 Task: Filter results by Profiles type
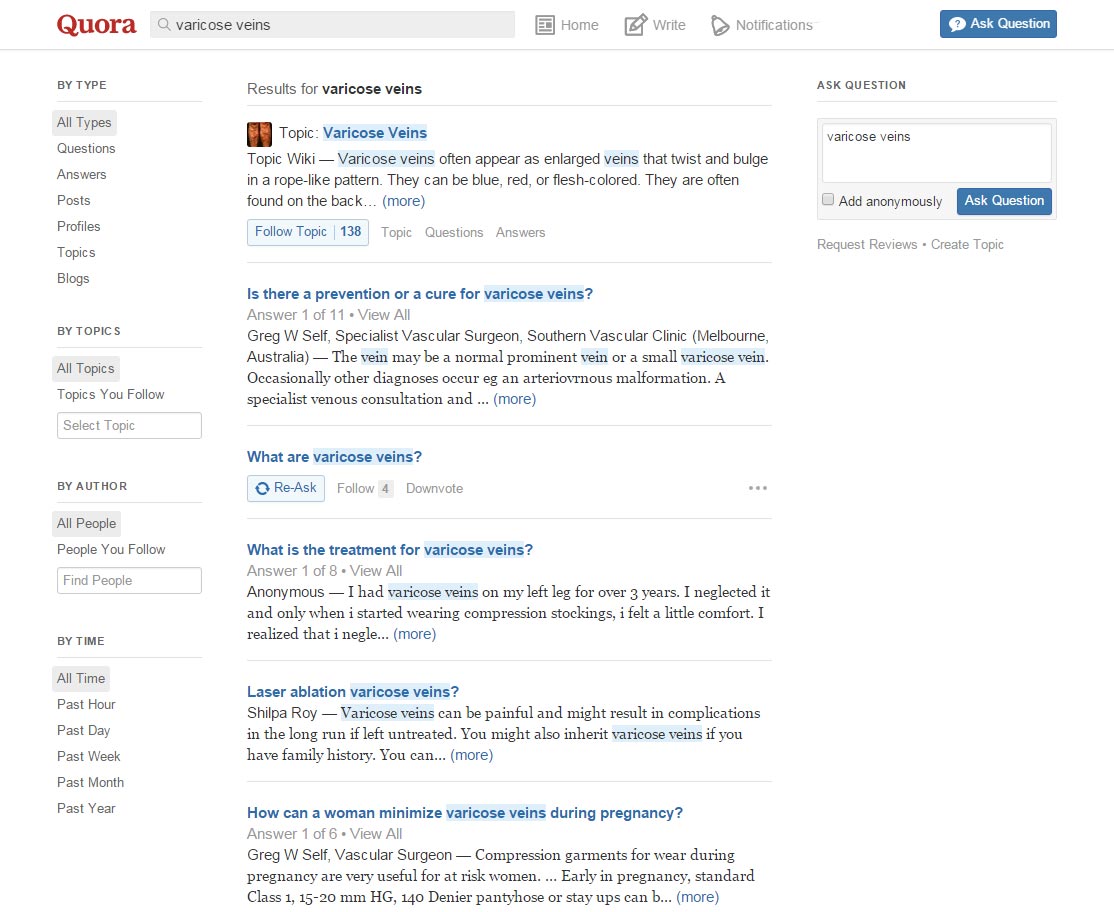point(79,227)
